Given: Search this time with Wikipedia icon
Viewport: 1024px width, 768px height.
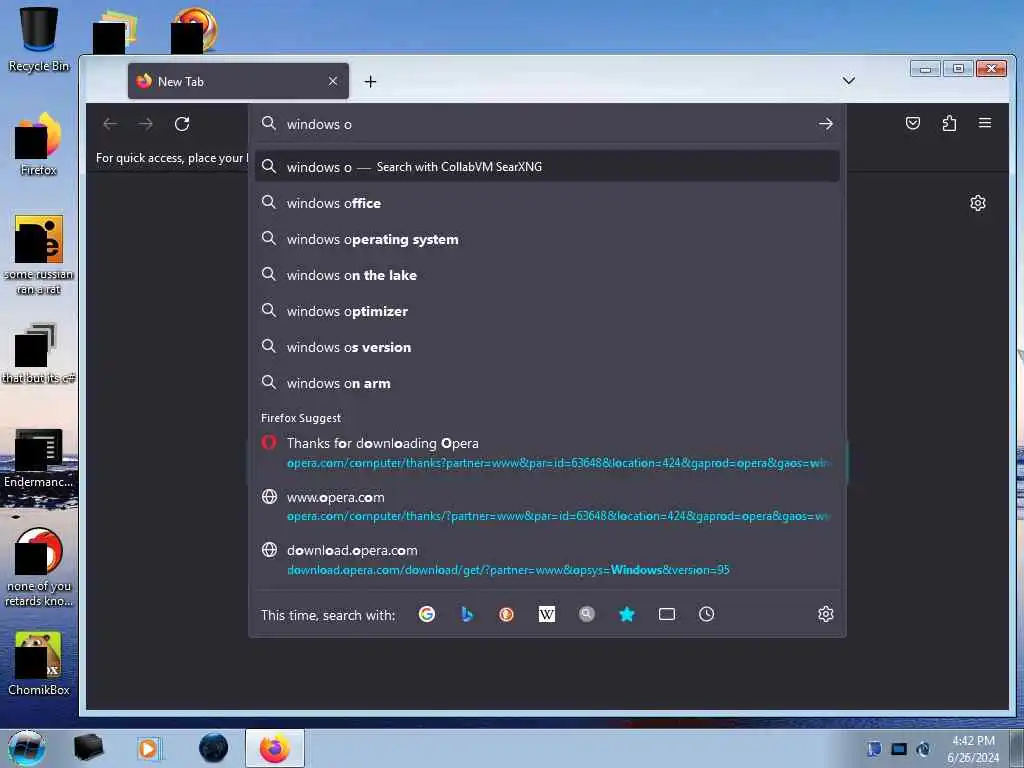Looking at the screenshot, I should click(x=547, y=615).
